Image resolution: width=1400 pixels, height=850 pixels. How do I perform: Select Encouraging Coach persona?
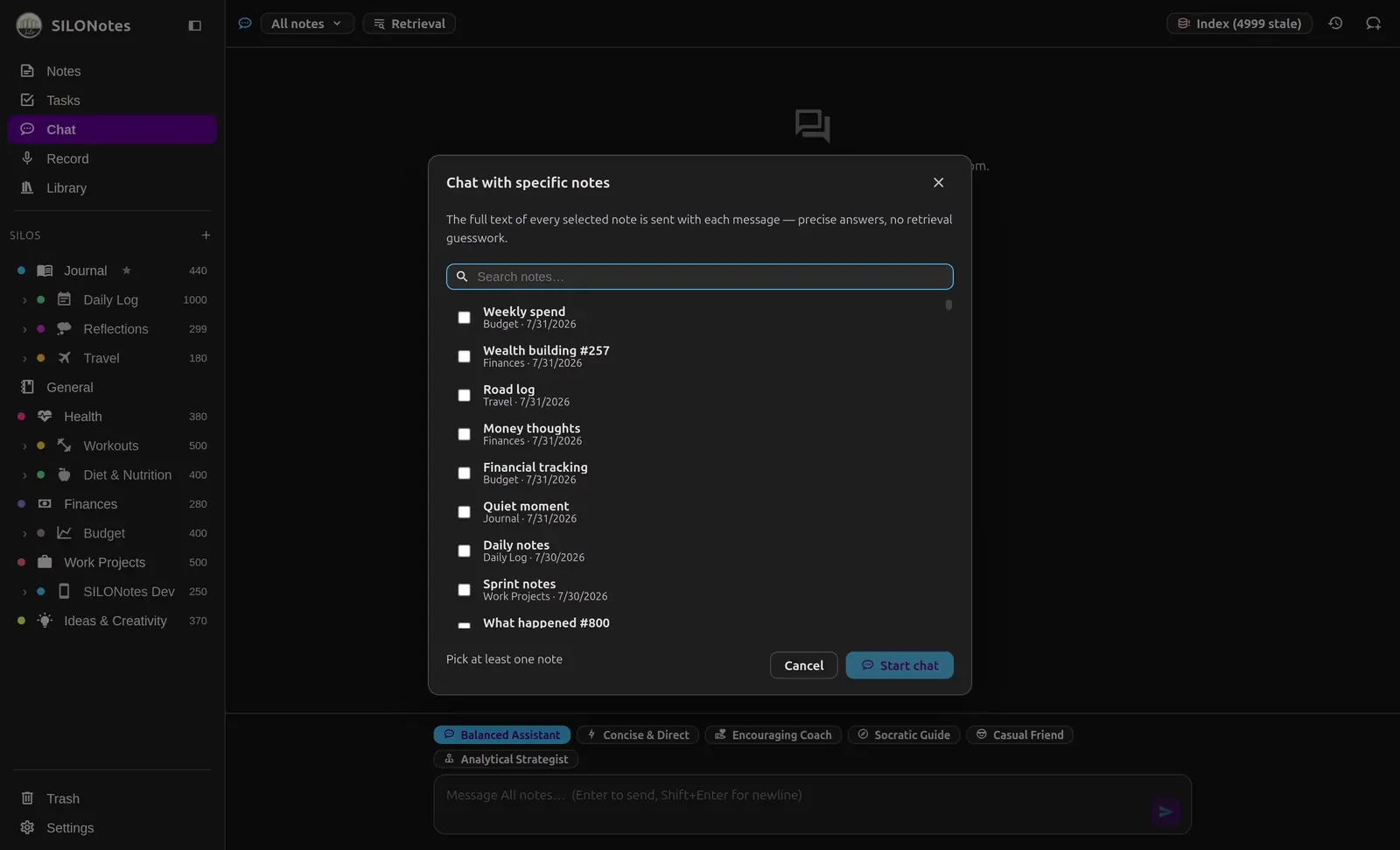point(773,734)
